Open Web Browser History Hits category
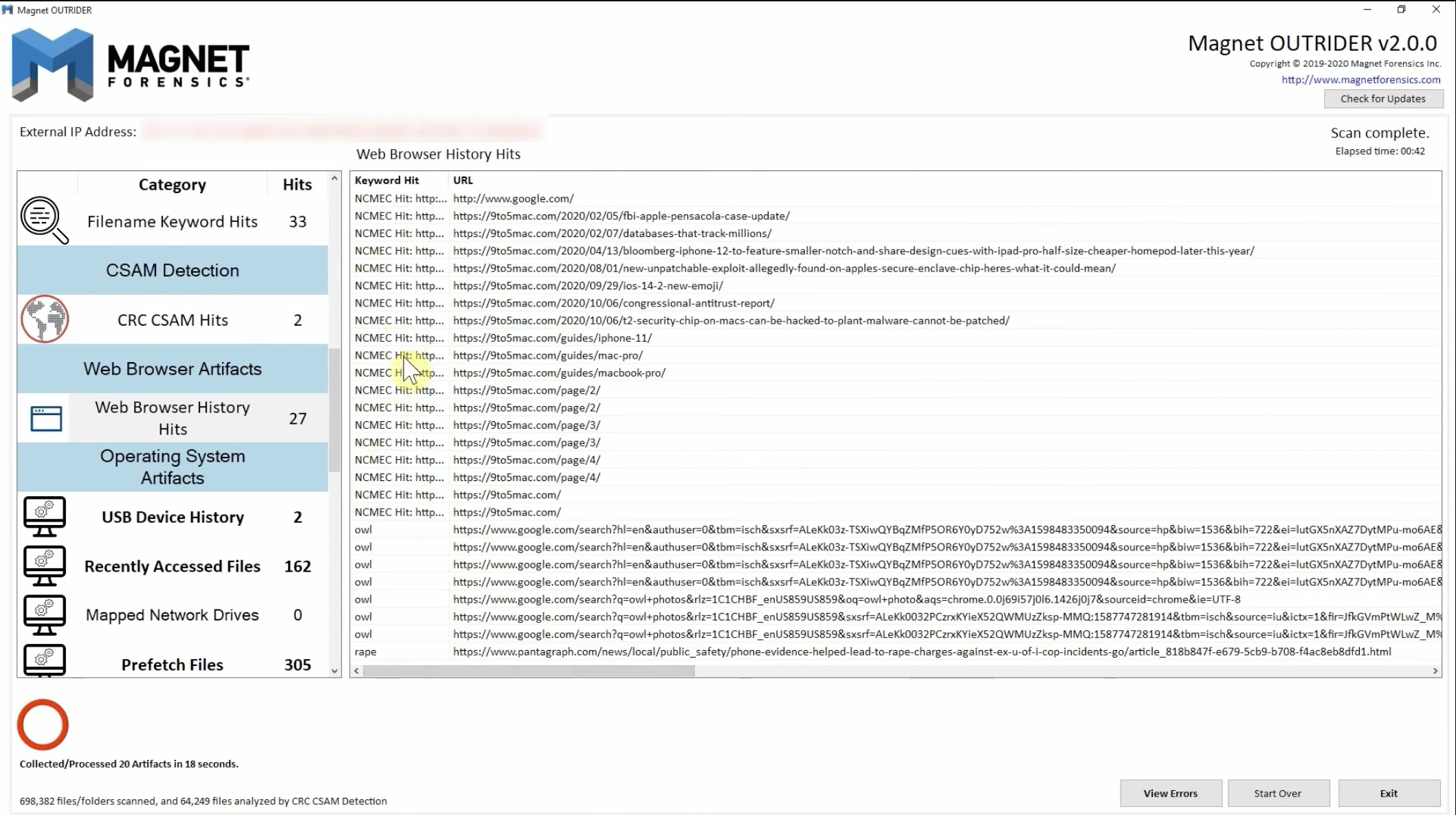The image size is (1456, 815). point(173,418)
